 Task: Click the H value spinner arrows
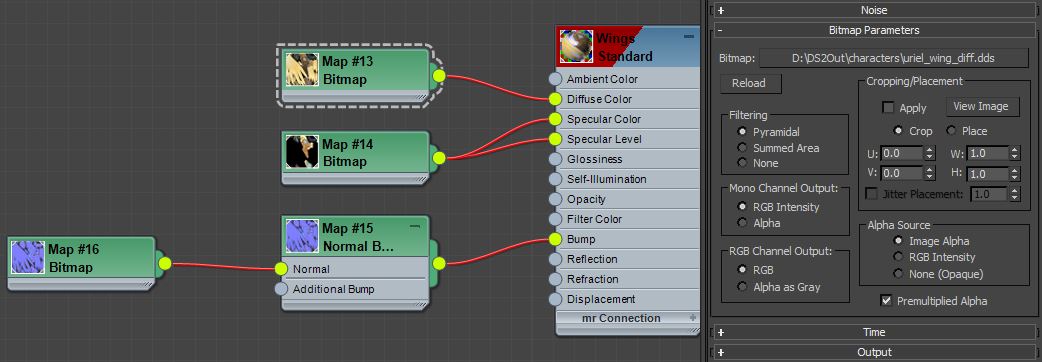point(1014,174)
